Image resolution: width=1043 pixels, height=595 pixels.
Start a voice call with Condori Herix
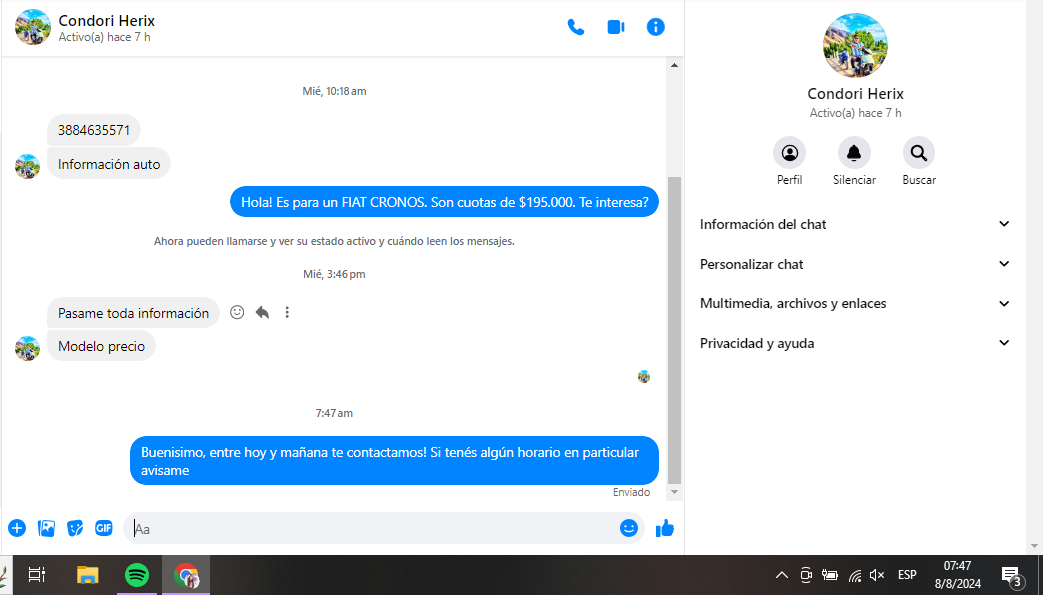click(575, 27)
